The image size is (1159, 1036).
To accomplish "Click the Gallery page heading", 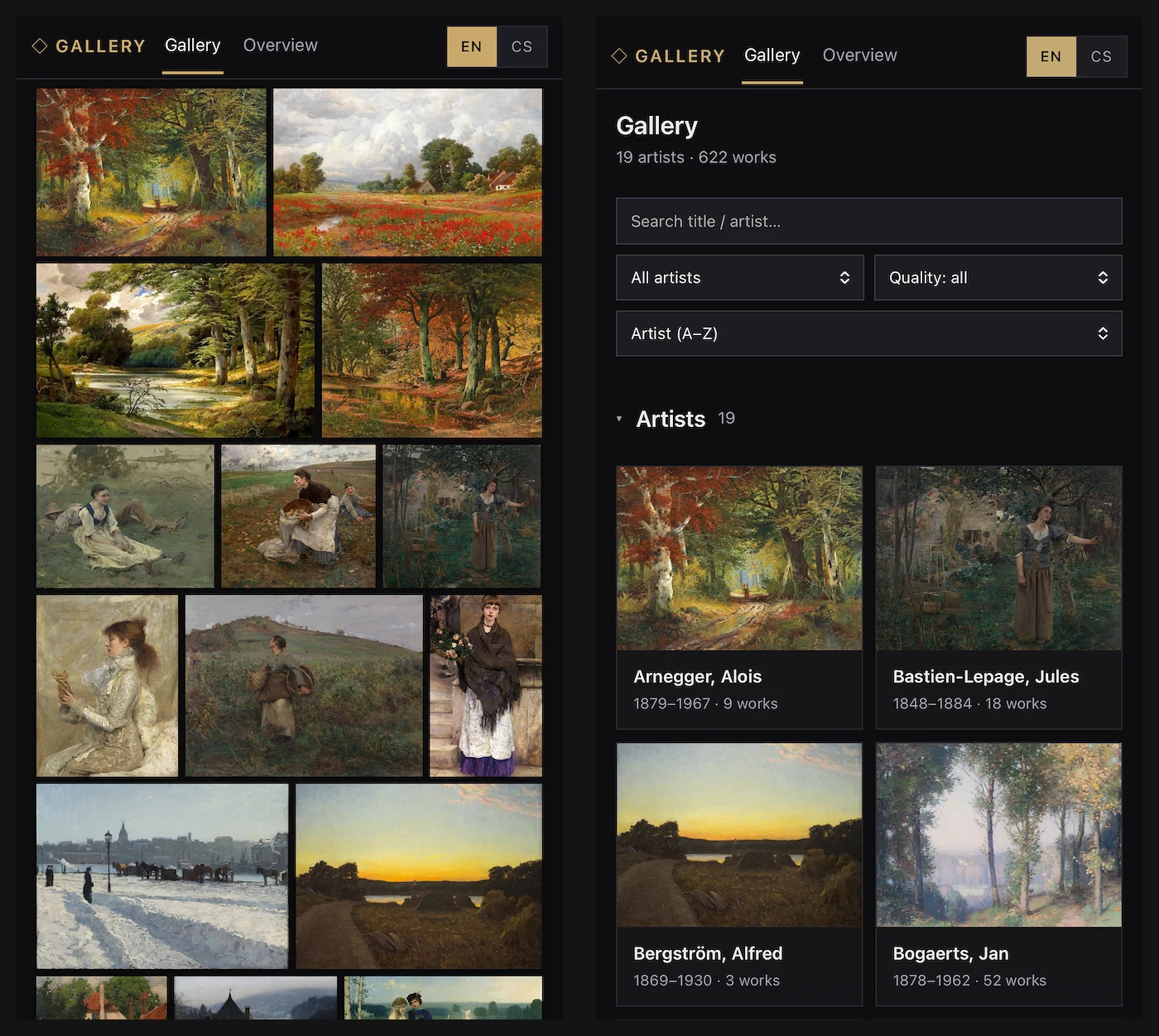I will tap(657, 126).
